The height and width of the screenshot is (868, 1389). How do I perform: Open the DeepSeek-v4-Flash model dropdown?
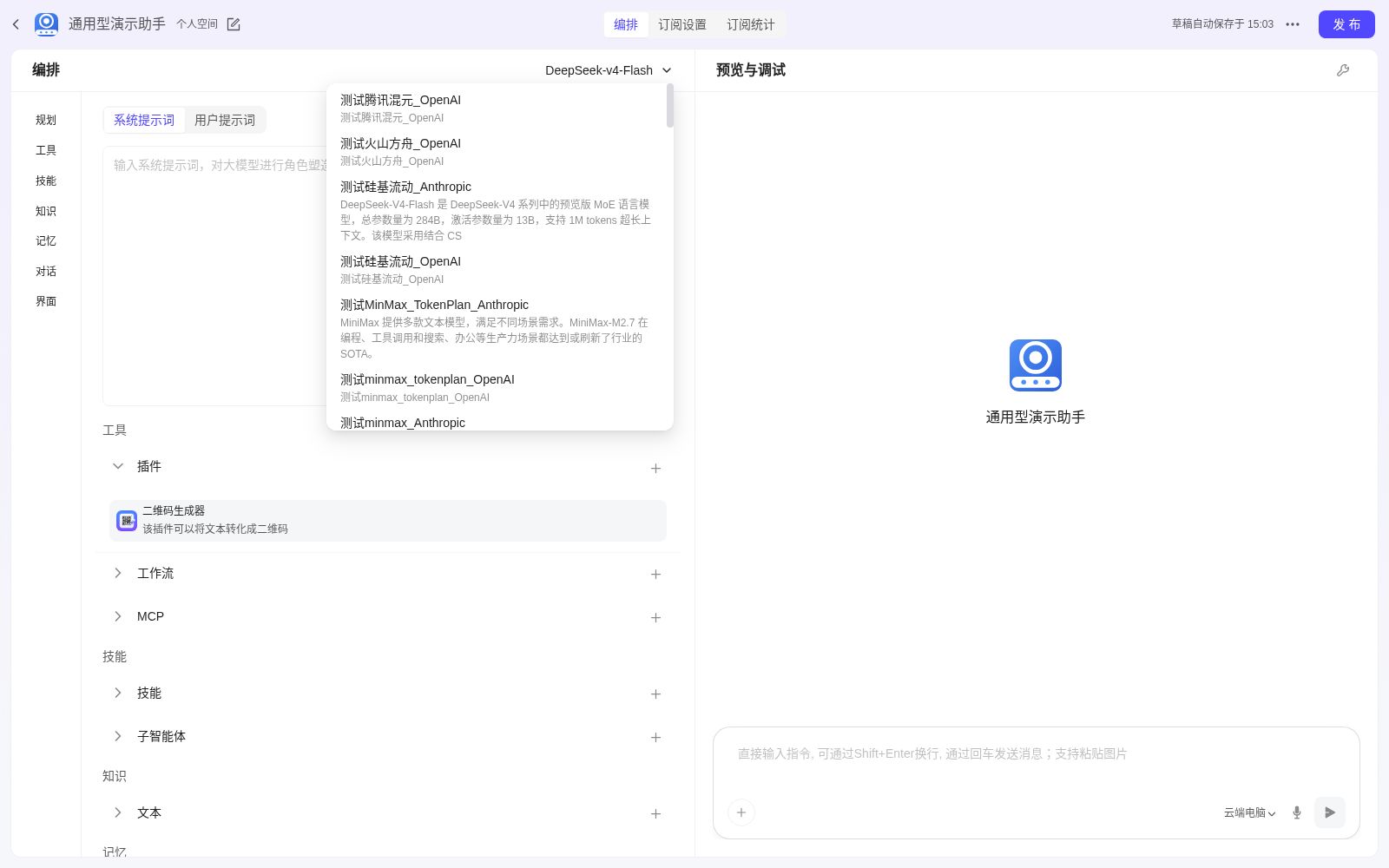[608, 70]
